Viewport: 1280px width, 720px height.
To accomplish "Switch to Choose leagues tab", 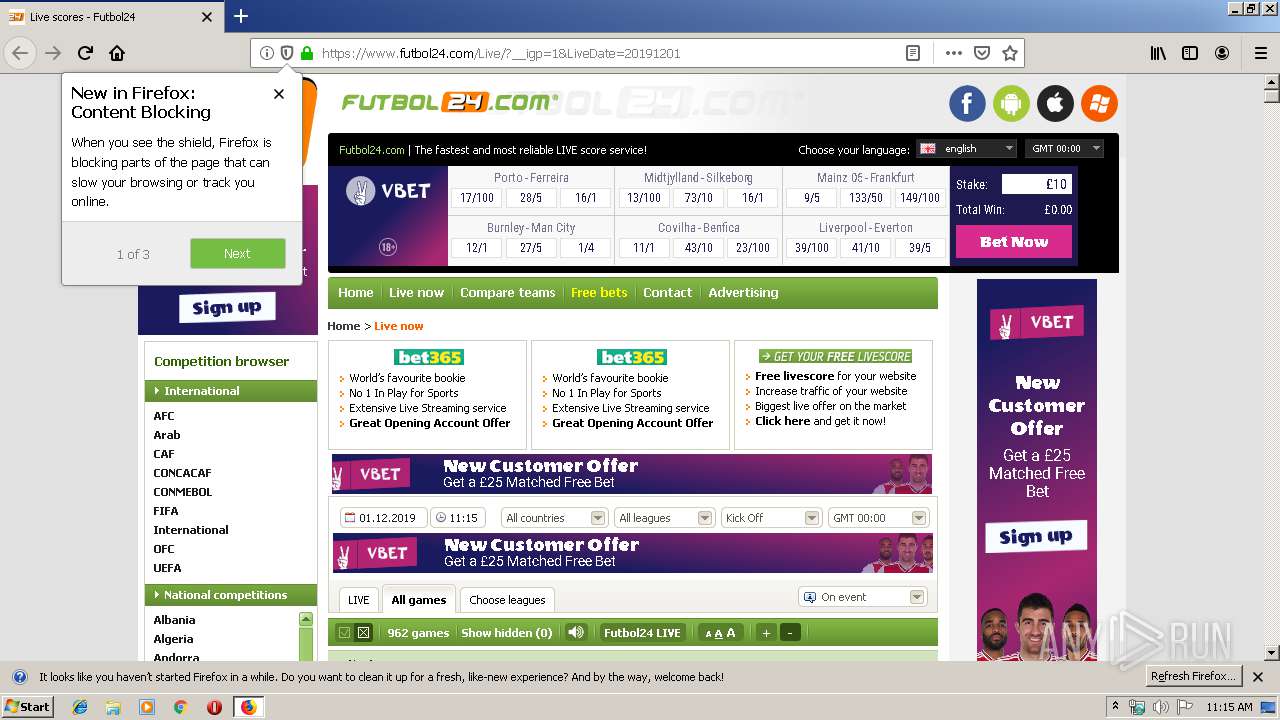I will click(x=507, y=600).
